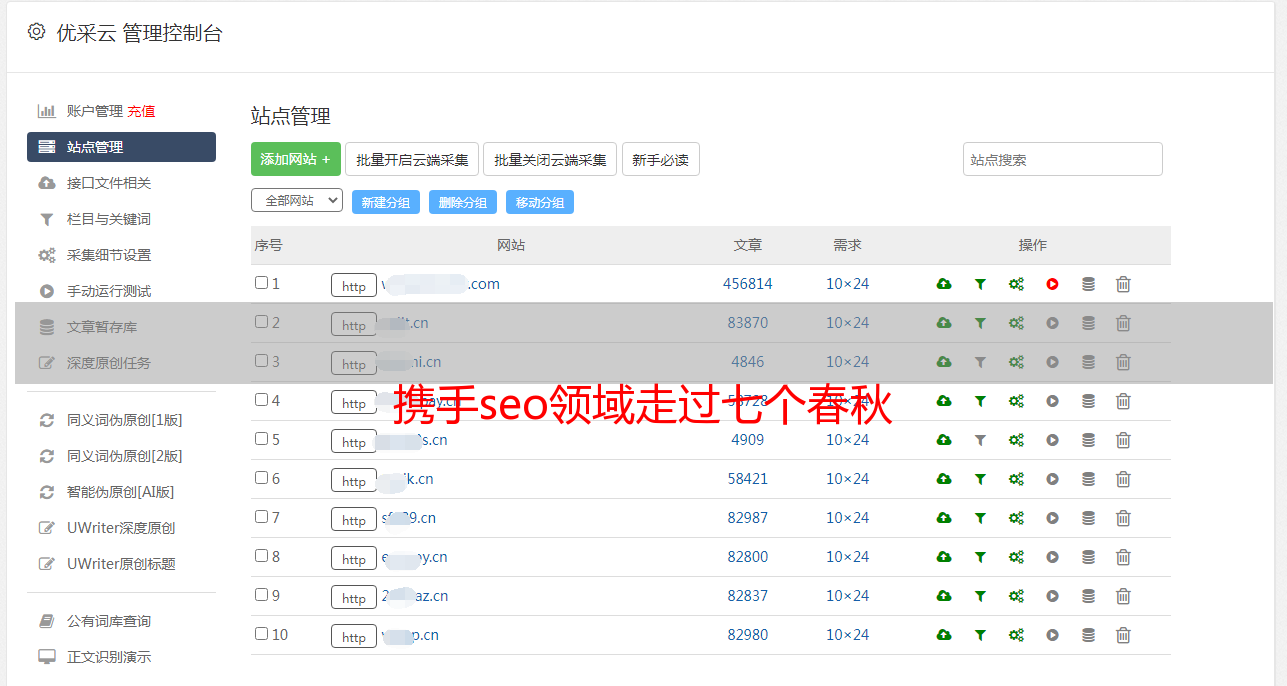Run site 6 with the play icon
Screen dimensions: 1287x686
(1052, 479)
